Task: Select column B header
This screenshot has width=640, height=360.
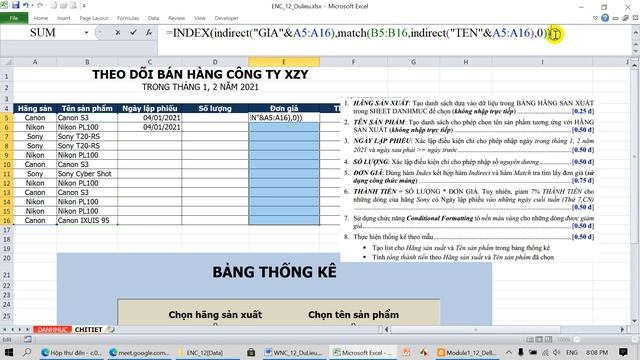Action: 87,62
